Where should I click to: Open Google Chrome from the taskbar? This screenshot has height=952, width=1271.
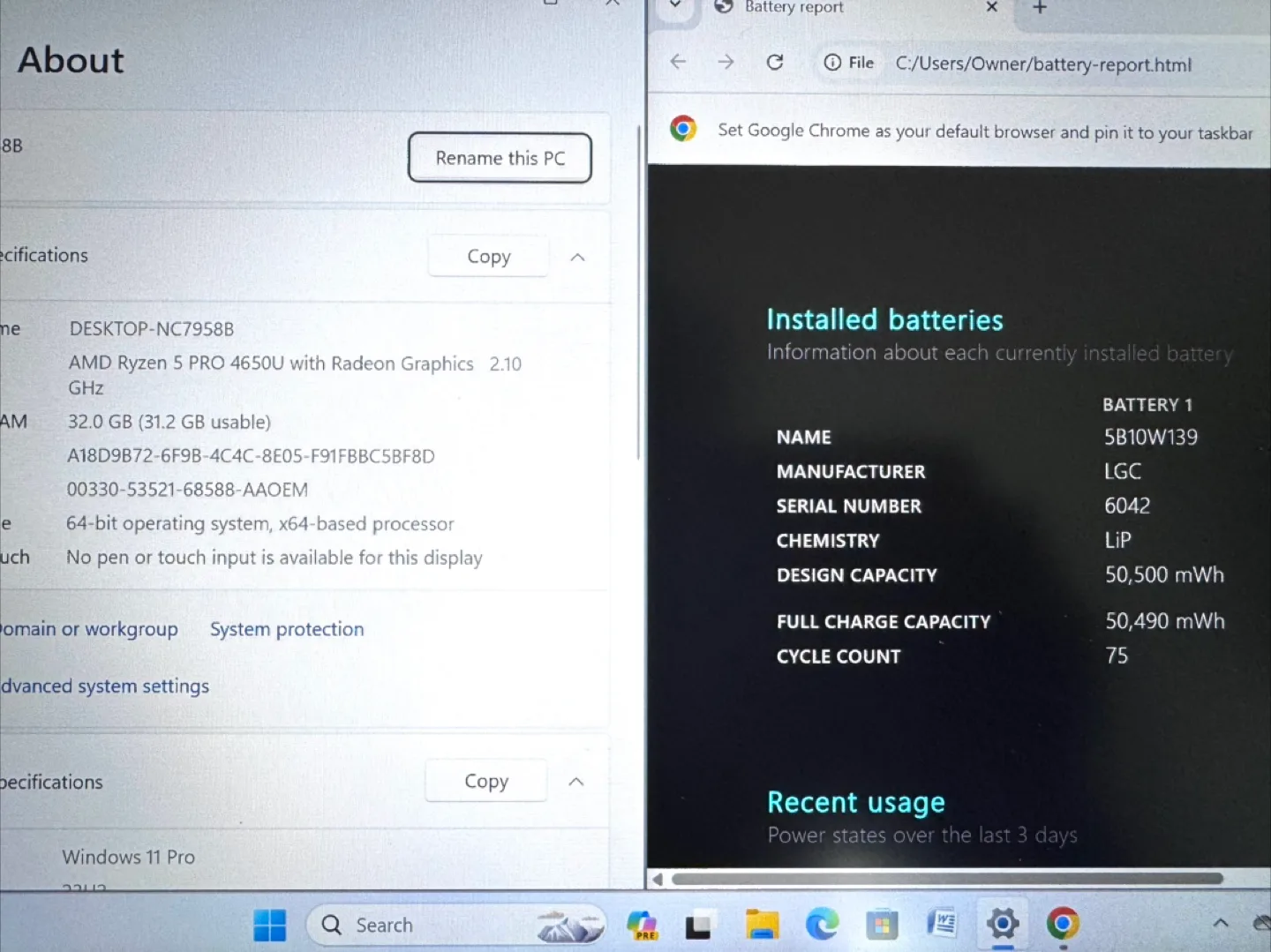pyautogui.click(x=1064, y=925)
